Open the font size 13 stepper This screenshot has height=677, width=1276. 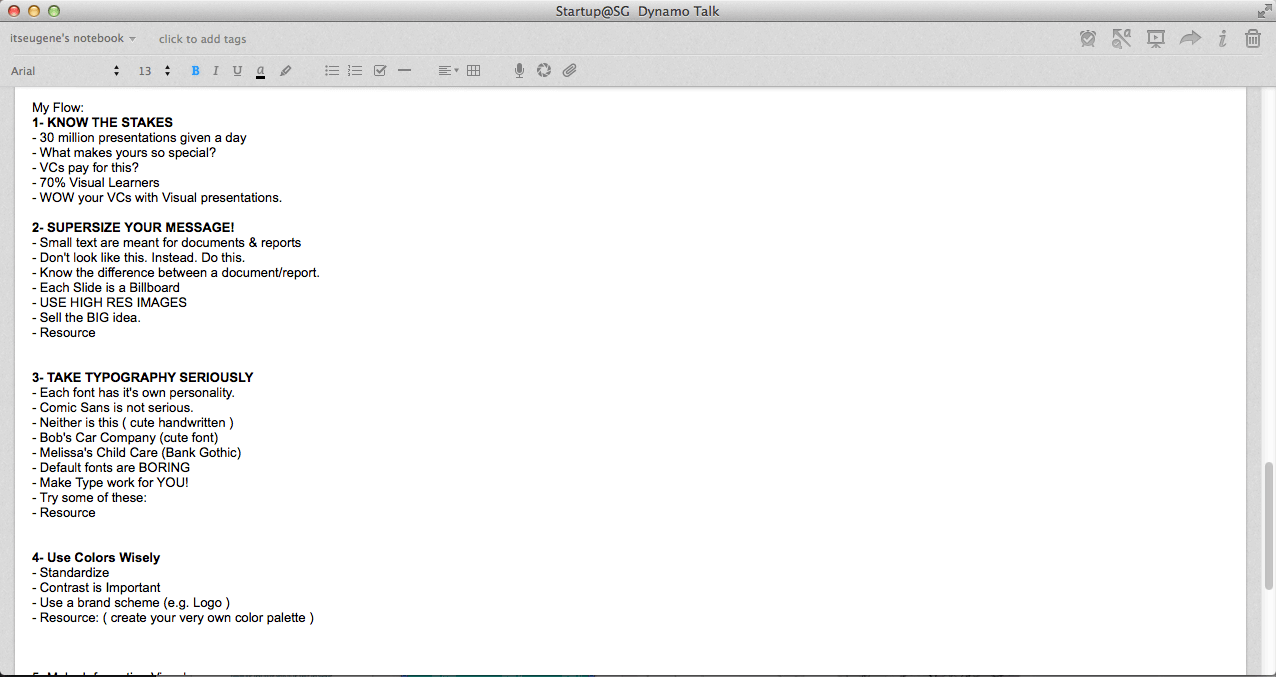(154, 71)
